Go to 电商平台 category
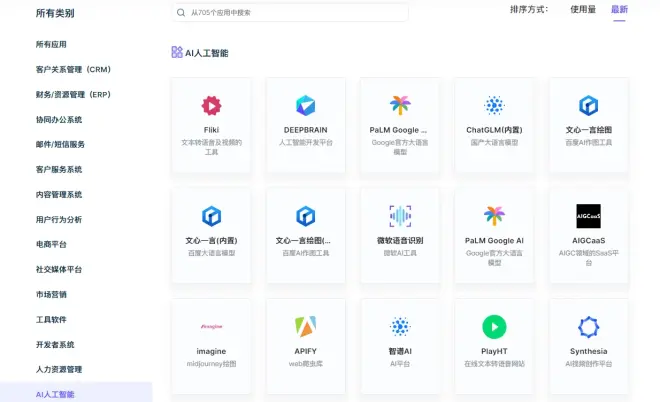The height and width of the screenshot is (402, 660). pos(51,245)
